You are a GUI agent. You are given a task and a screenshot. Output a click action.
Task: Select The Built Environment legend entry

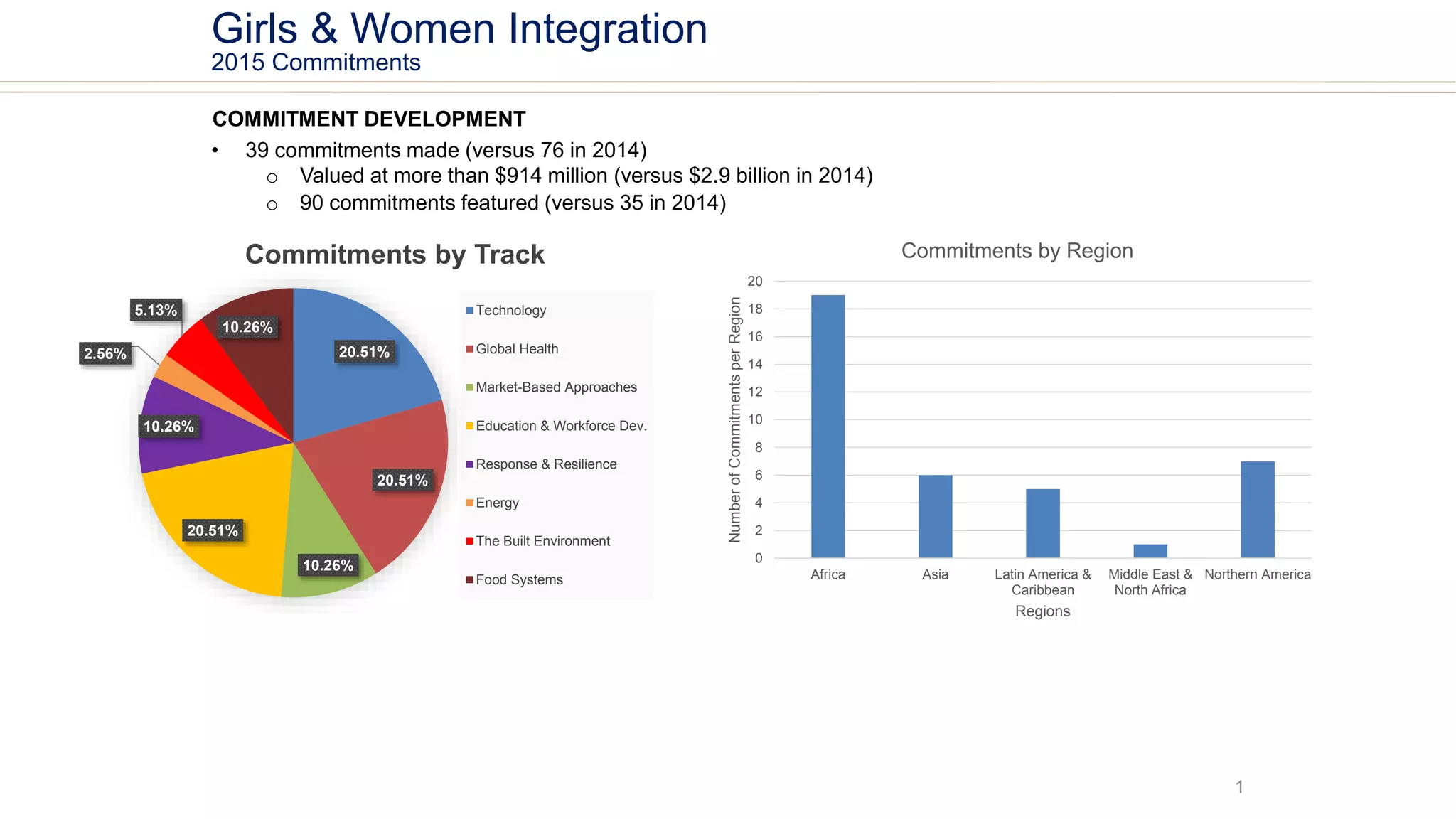tap(542, 541)
